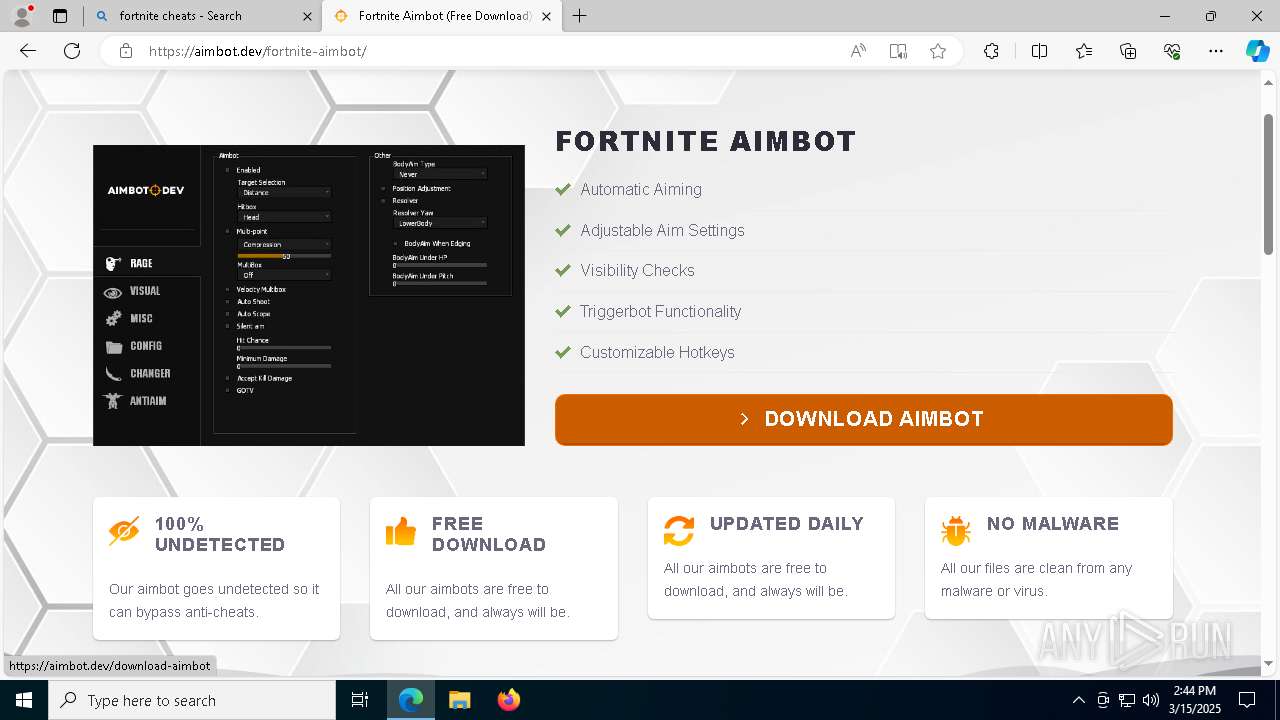Viewport: 1280px width, 720px height.
Task: Click the 'NO MALWARE' card title
Action: tap(1053, 523)
